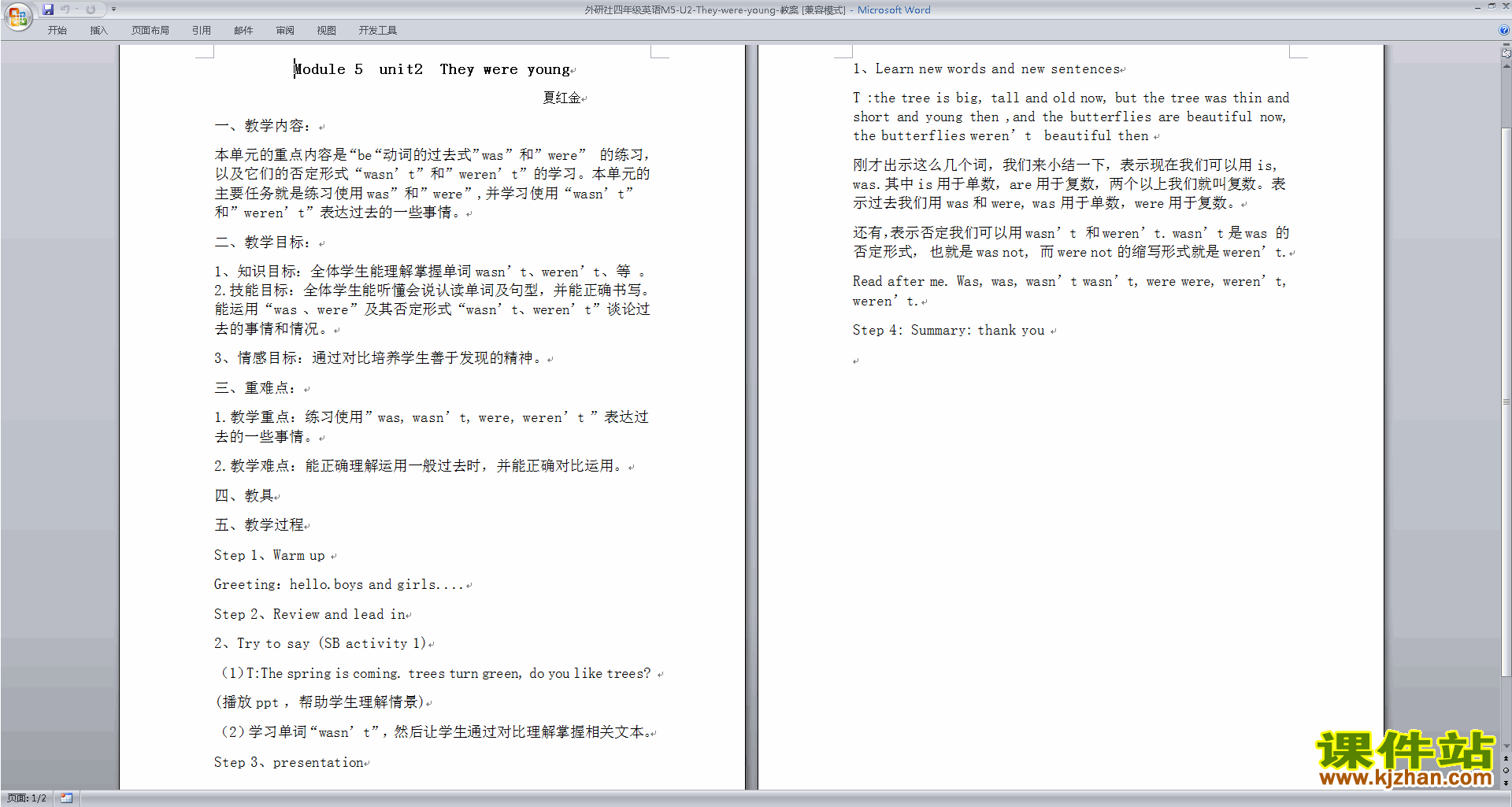Click the Undo arrow icon
This screenshot has width=1512, height=807.
(x=65, y=9)
